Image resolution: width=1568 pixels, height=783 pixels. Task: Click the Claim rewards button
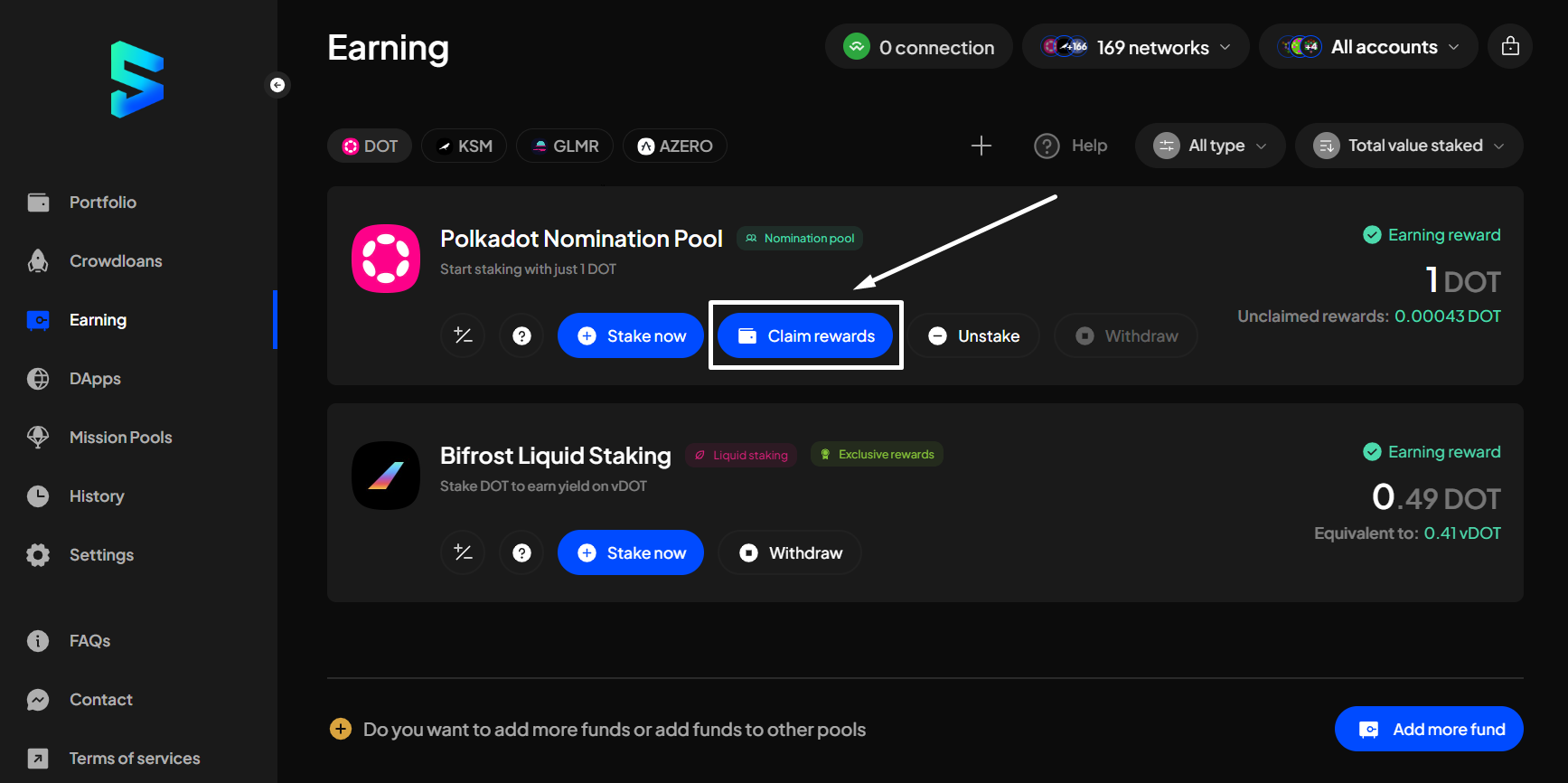(x=805, y=335)
